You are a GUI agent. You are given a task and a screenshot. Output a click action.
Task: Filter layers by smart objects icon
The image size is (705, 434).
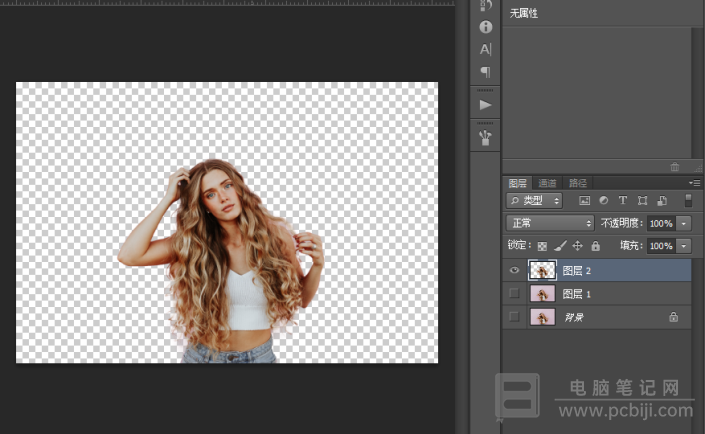662,201
